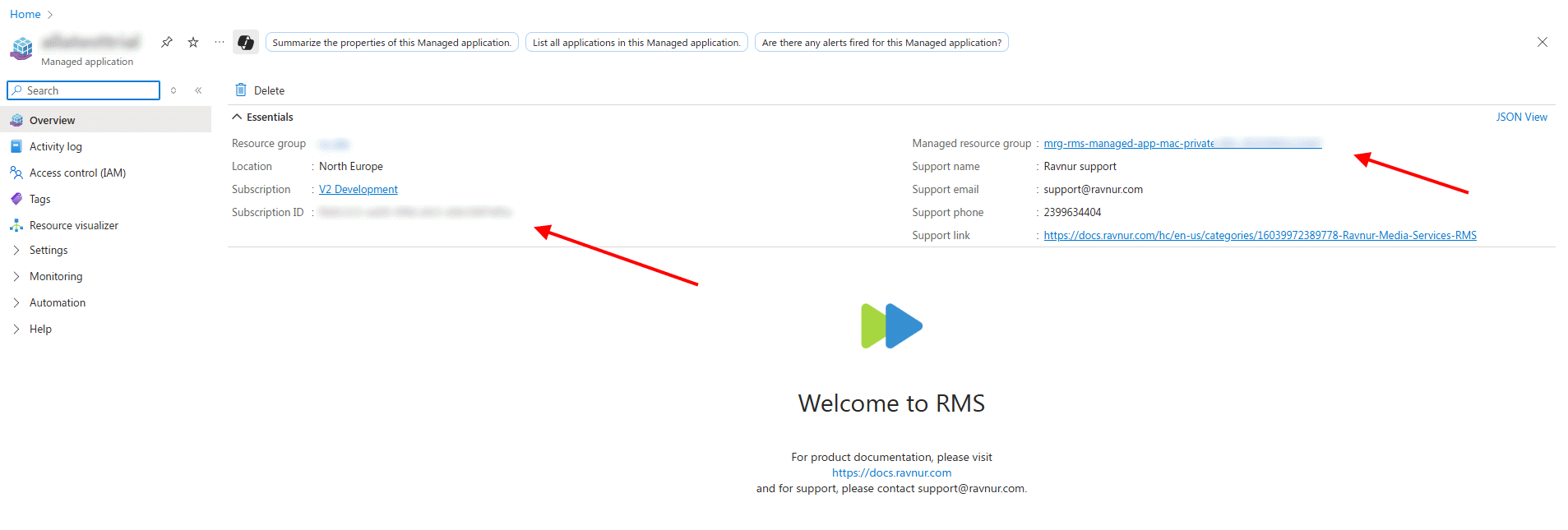Screen dimensions: 1568x530
Task: Open Overview in the sidebar
Action: [106, 120]
